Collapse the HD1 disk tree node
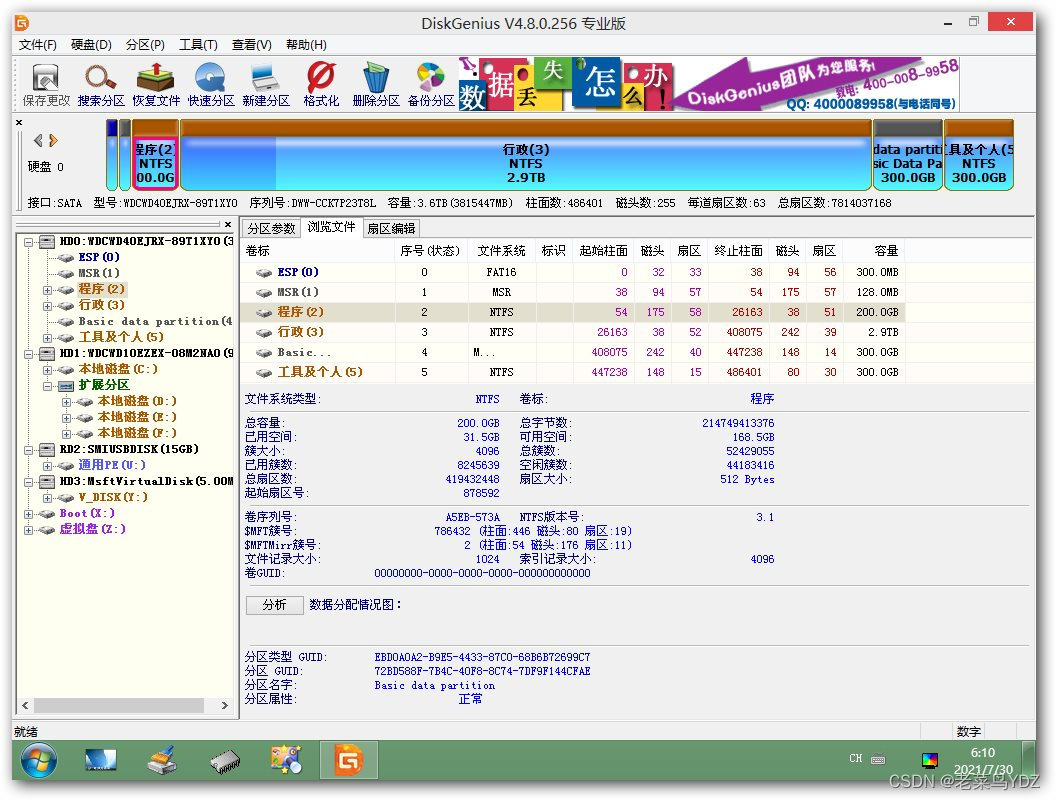Viewport: 1056px width, 800px height. coord(28,354)
